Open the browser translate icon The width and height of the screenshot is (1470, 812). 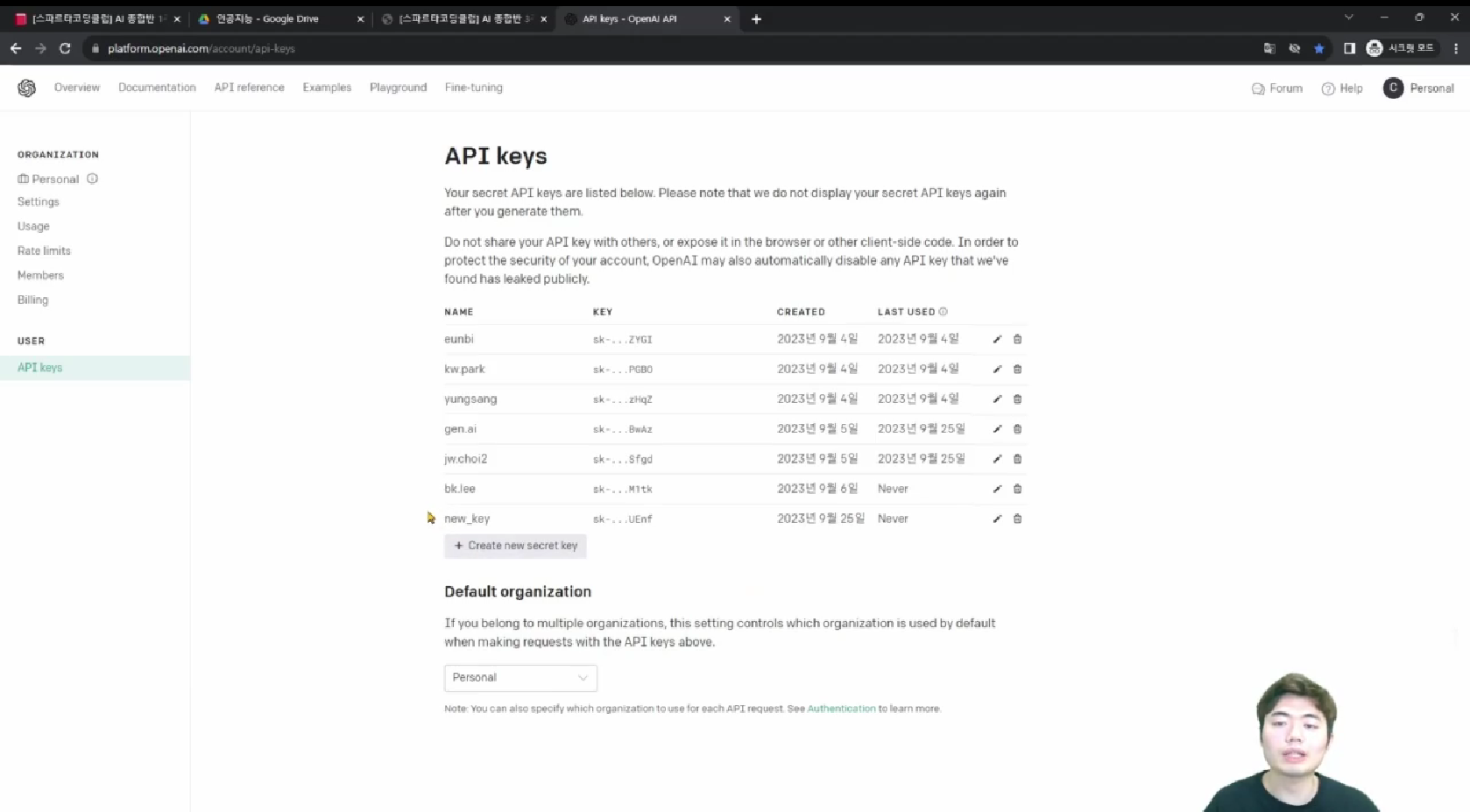pos(1269,48)
